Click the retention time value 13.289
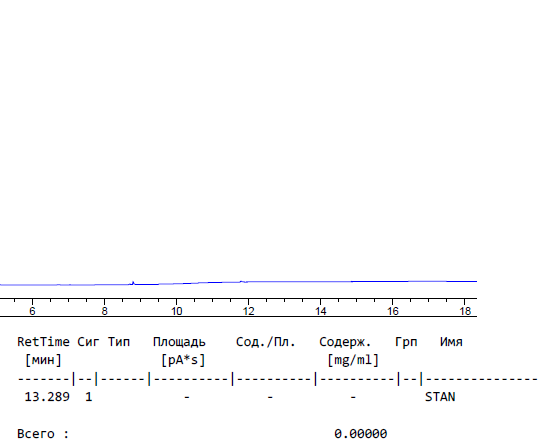 [47, 397]
